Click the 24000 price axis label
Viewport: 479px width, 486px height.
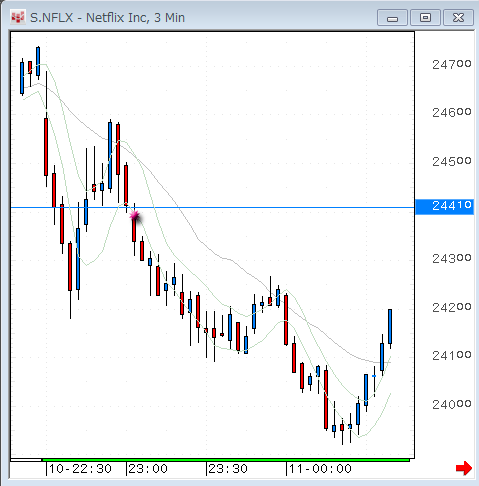coord(452,404)
